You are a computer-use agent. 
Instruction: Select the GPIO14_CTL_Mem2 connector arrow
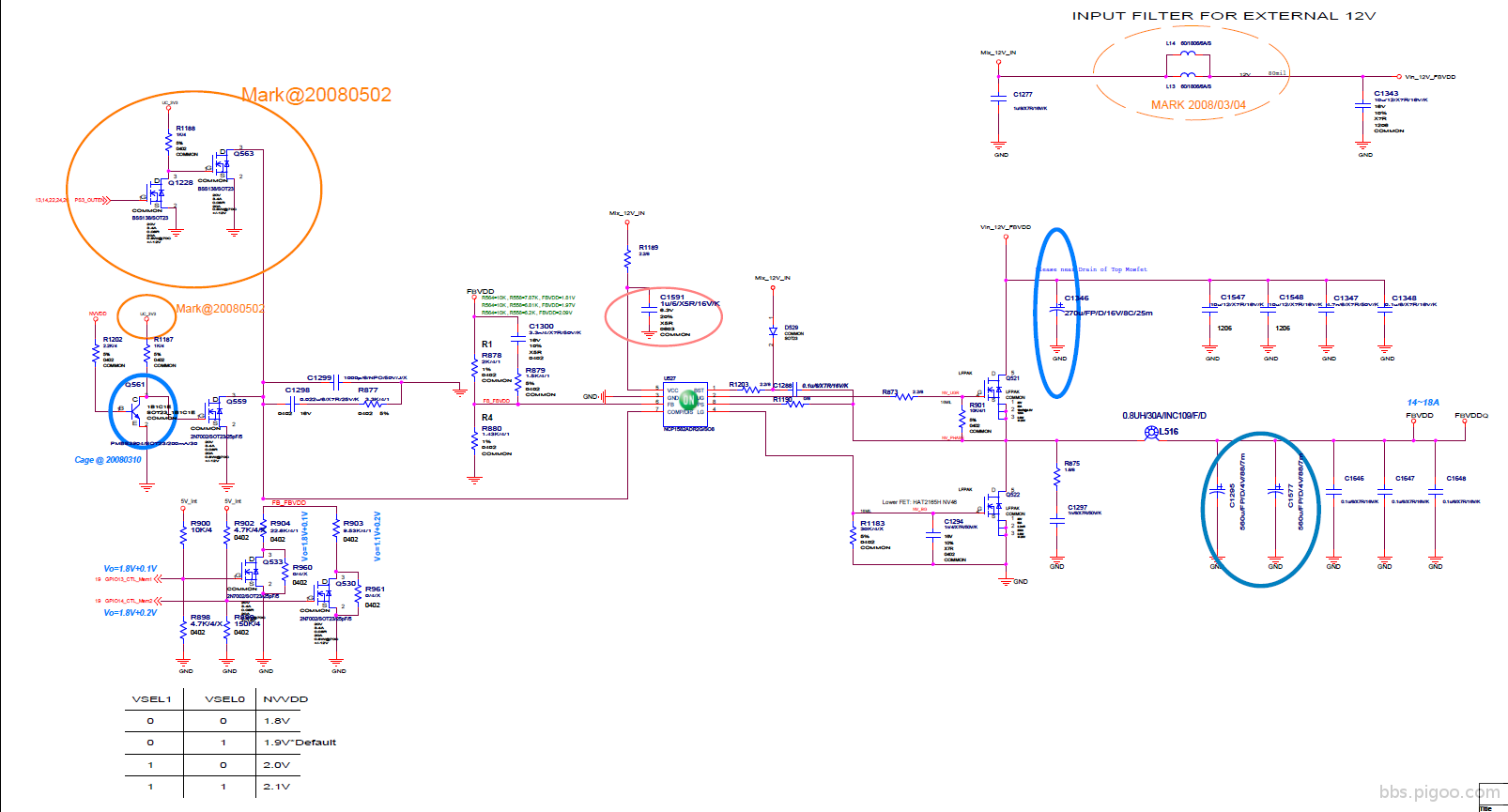[x=158, y=601]
